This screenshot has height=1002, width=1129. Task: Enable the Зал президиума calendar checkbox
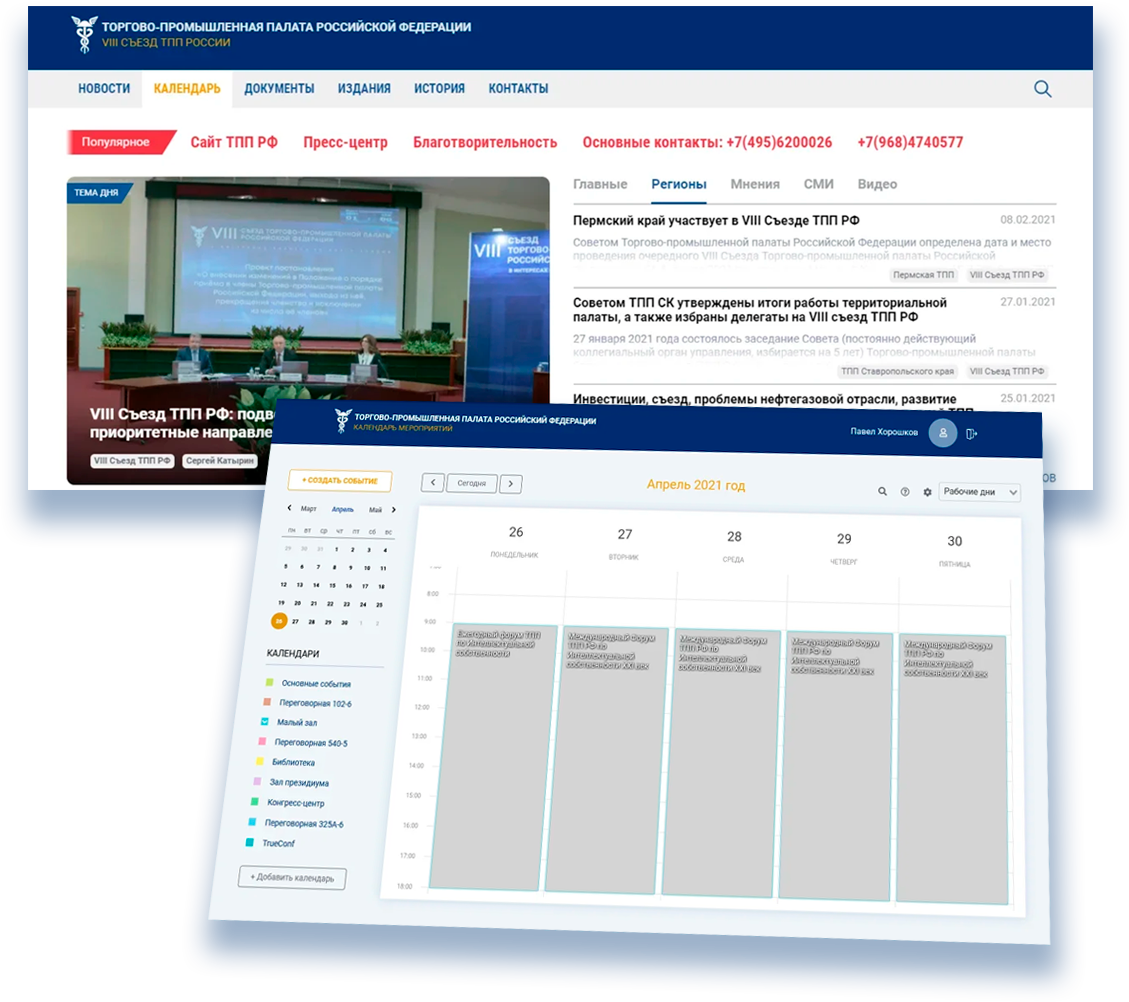258,781
